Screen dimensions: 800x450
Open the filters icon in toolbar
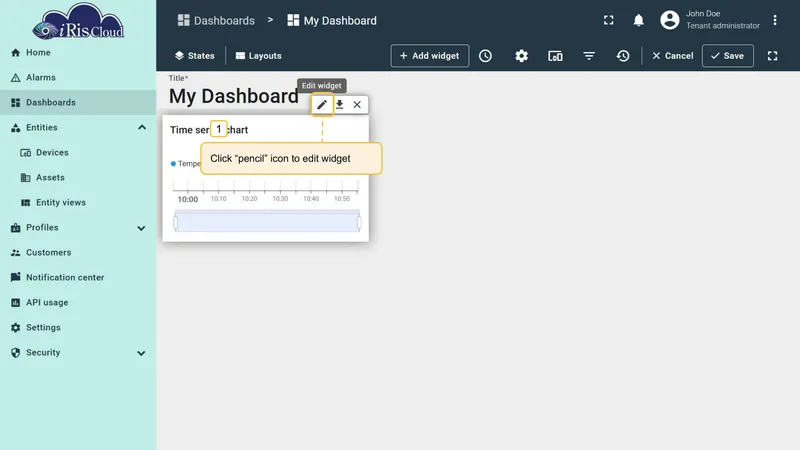589,56
